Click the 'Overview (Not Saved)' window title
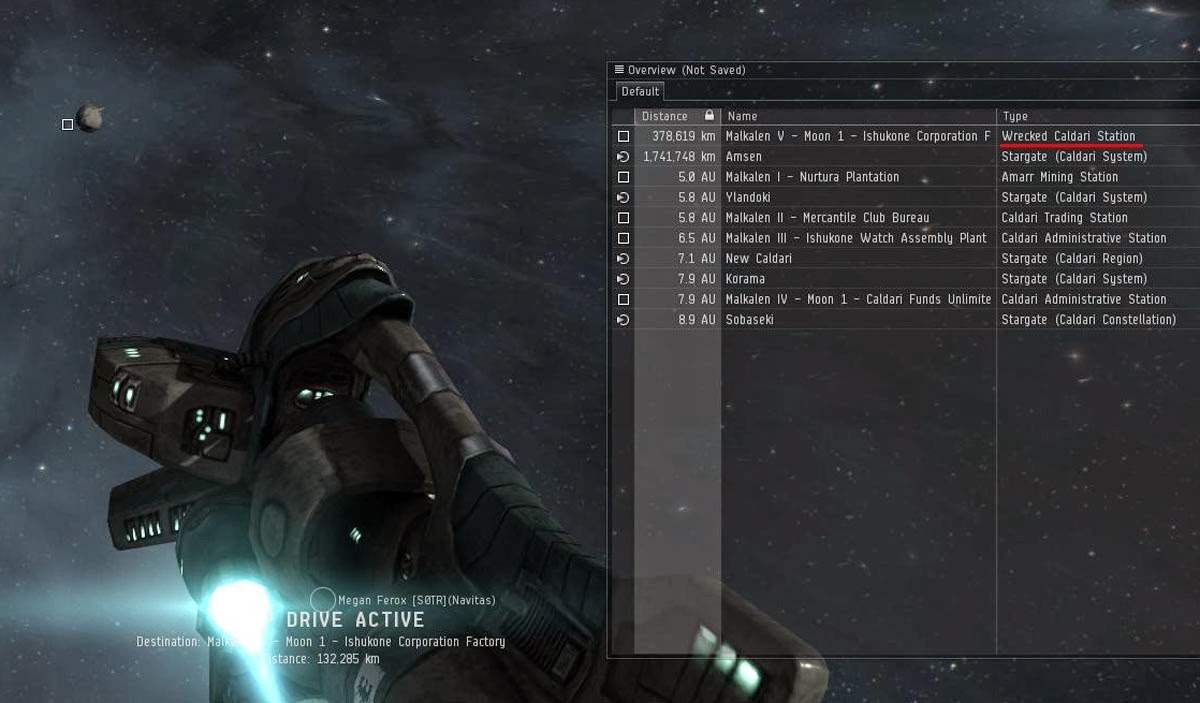This screenshot has width=1200, height=703. point(686,70)
